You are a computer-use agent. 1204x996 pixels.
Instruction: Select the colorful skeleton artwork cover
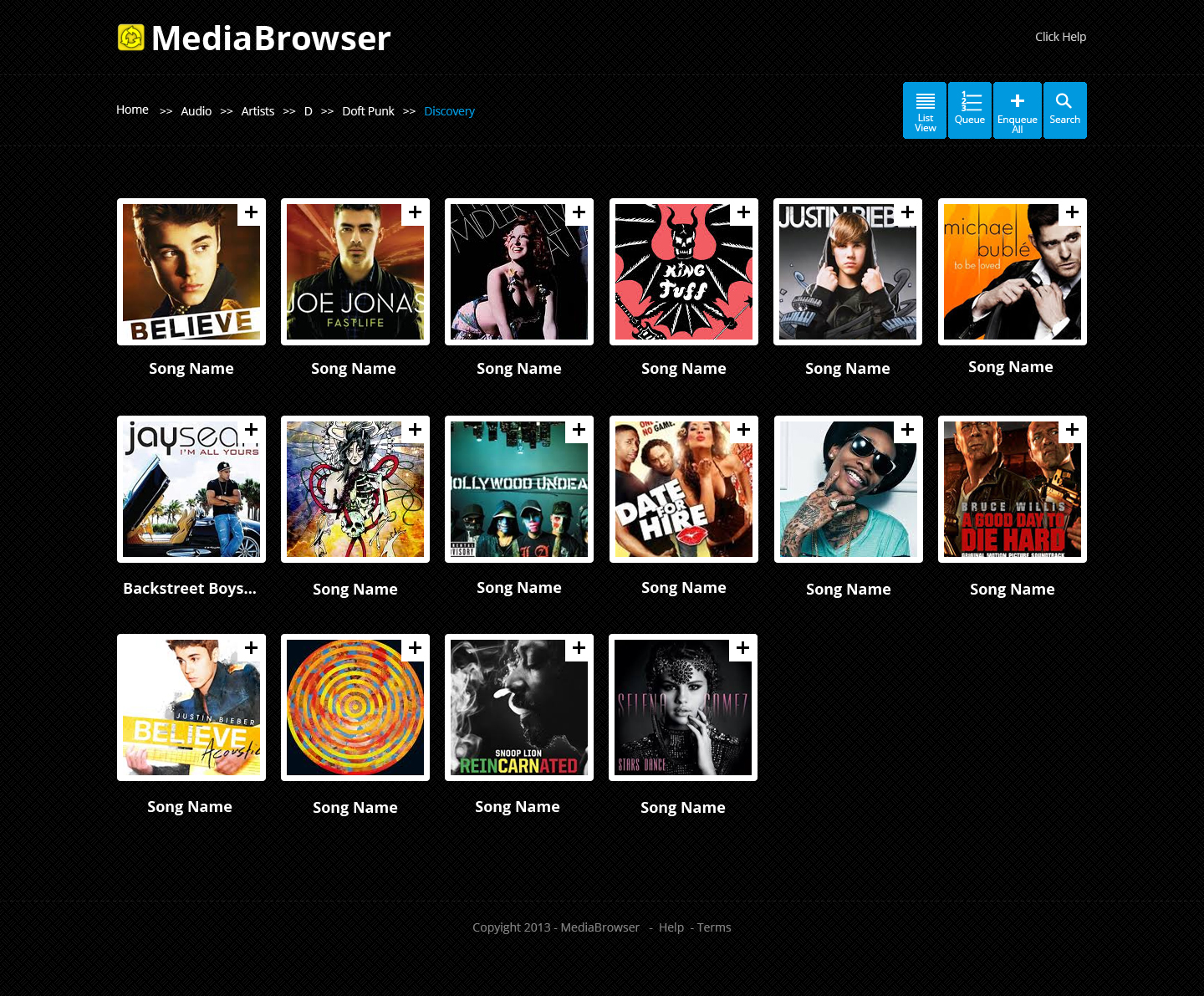pos(355,489)
